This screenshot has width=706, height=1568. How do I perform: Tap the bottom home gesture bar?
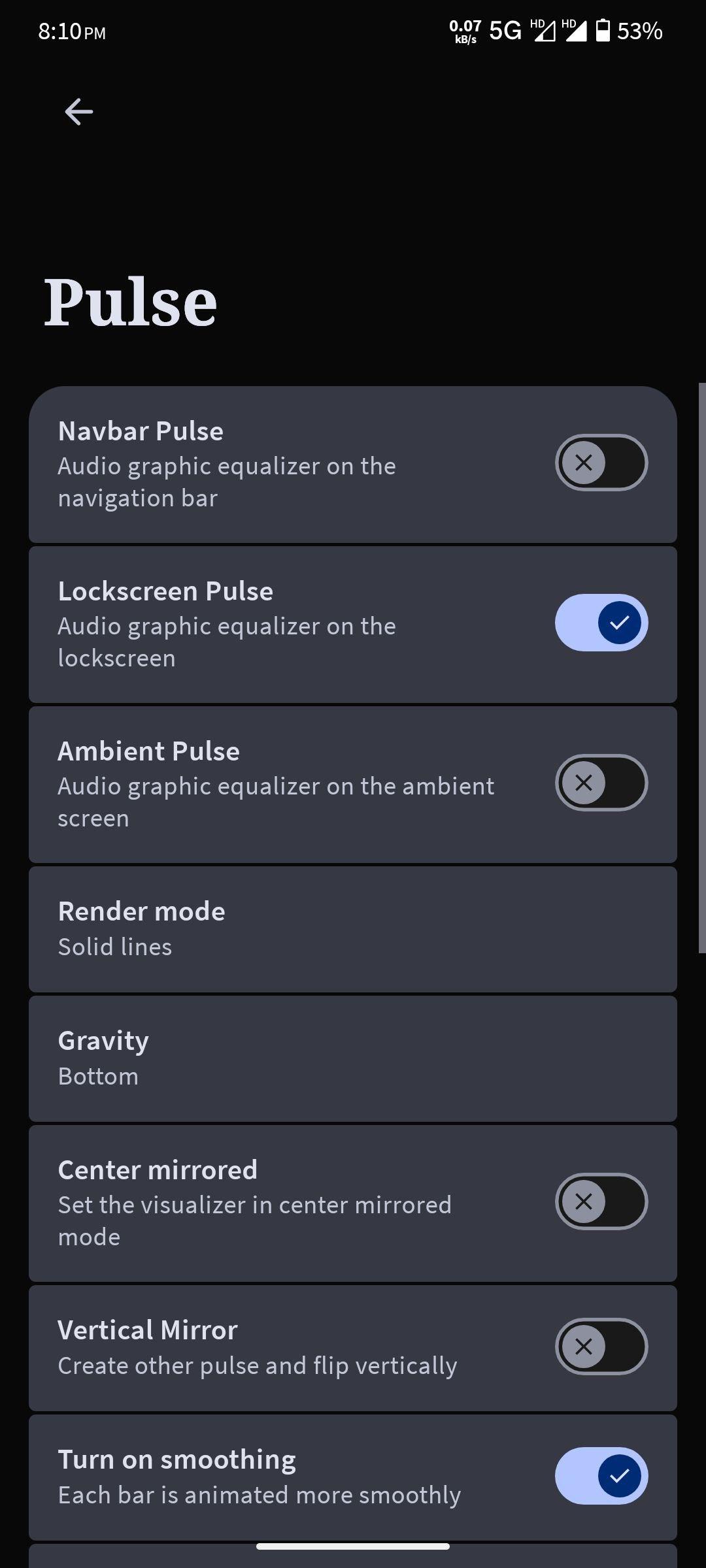tap(353, 1546)
